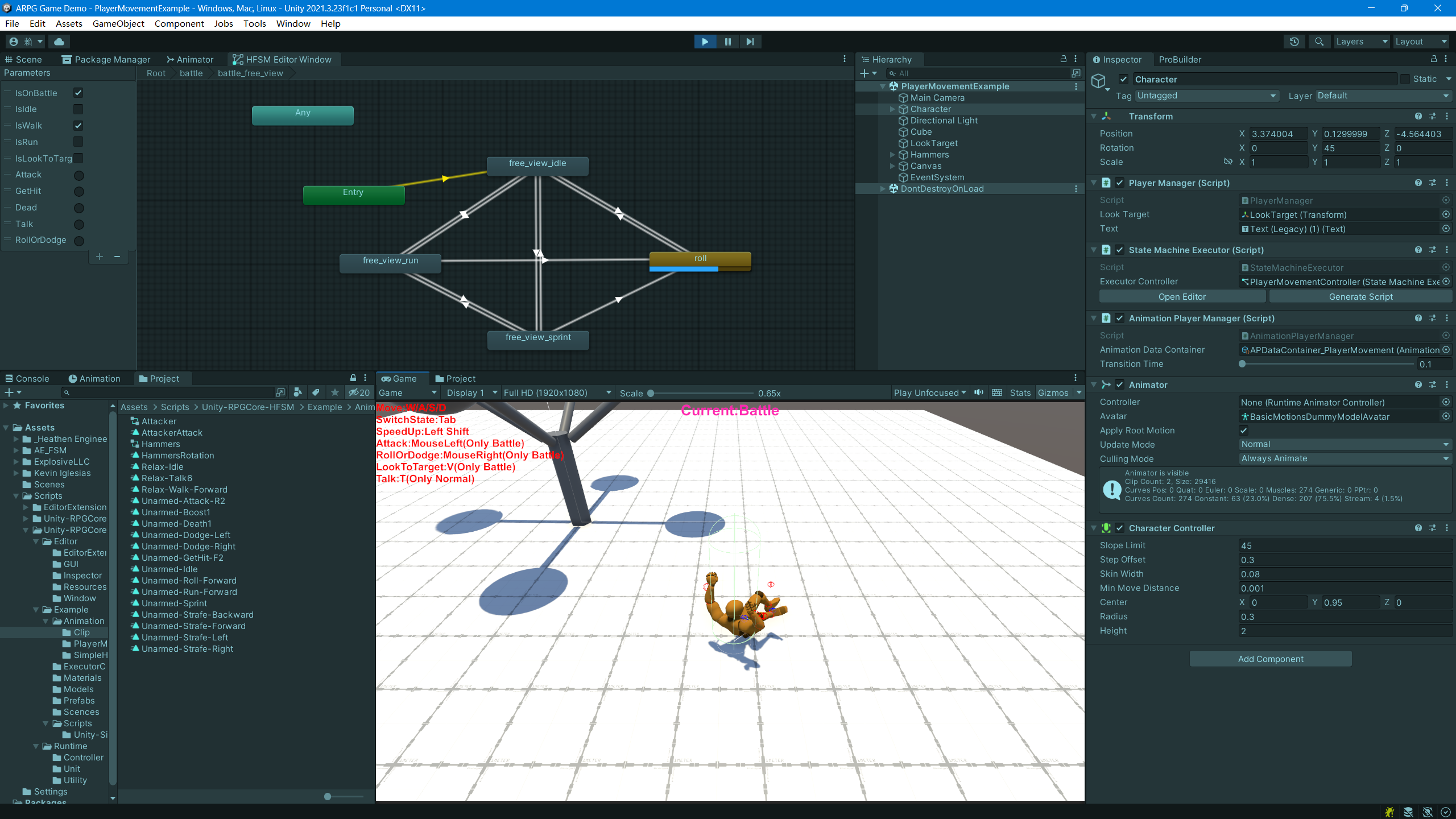The height and width of the screenshot is (819, 1456).
Task: Toggle IsOnBattle checkbox parameter
Action: pos(78,93)
